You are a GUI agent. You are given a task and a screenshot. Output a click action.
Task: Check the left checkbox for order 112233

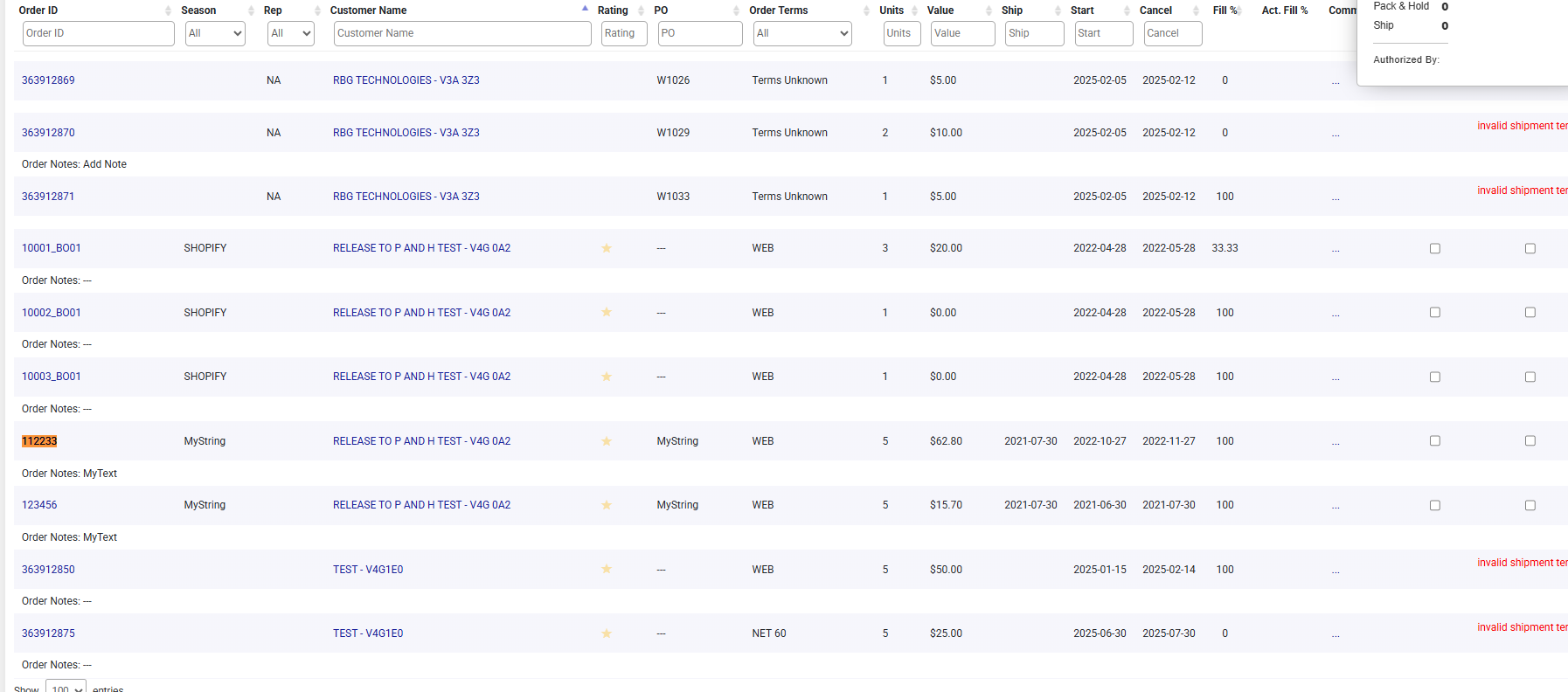tap(1434, 441)
